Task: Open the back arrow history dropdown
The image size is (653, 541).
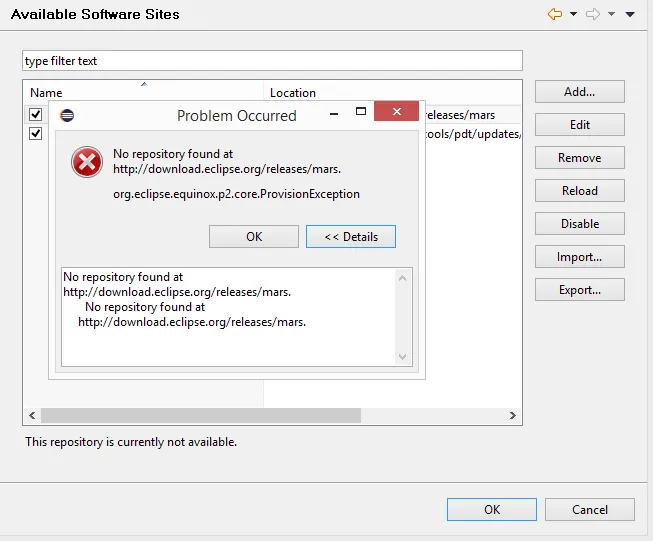Action: [x=573, y=14]
